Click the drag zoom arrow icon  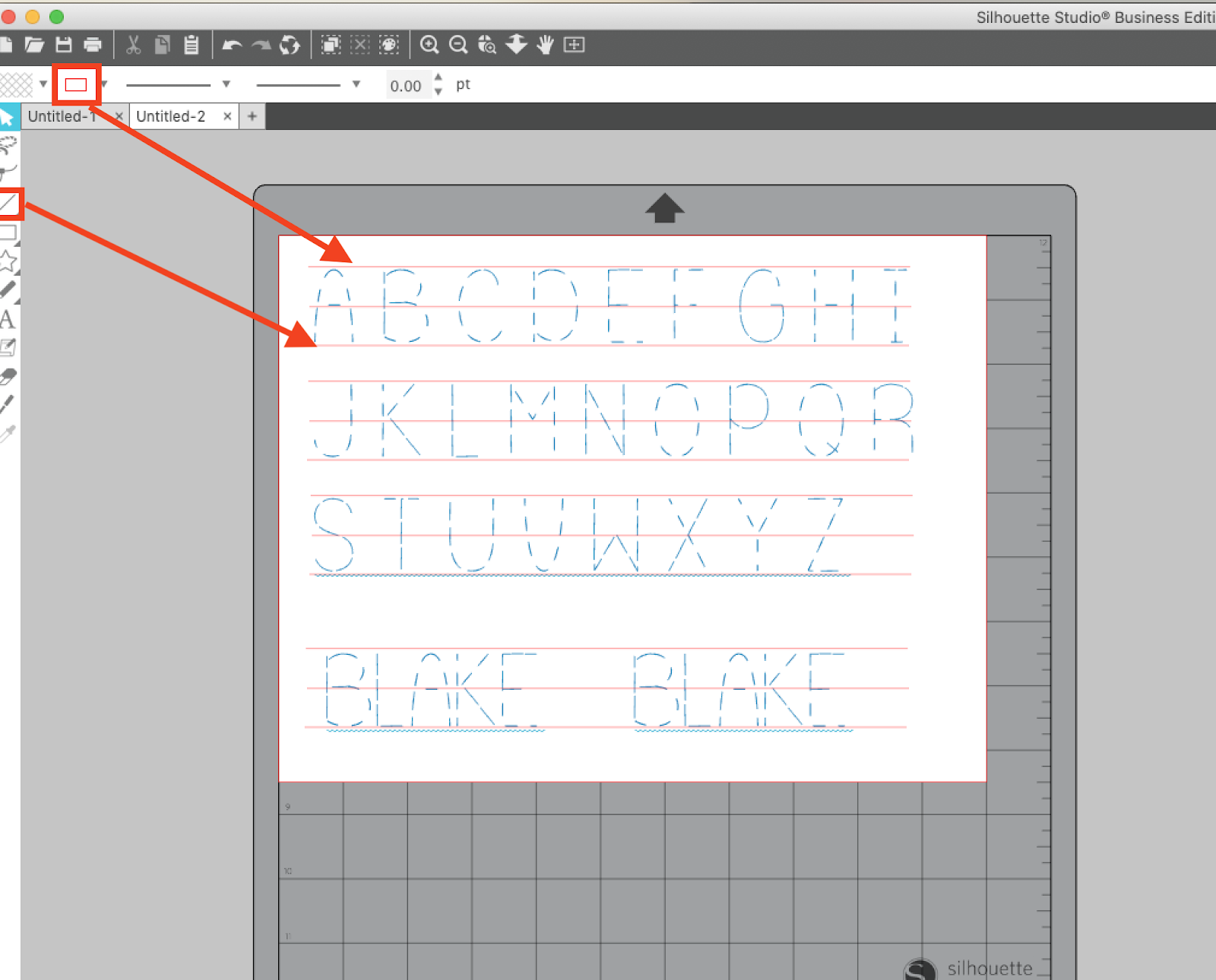[516, 46]
